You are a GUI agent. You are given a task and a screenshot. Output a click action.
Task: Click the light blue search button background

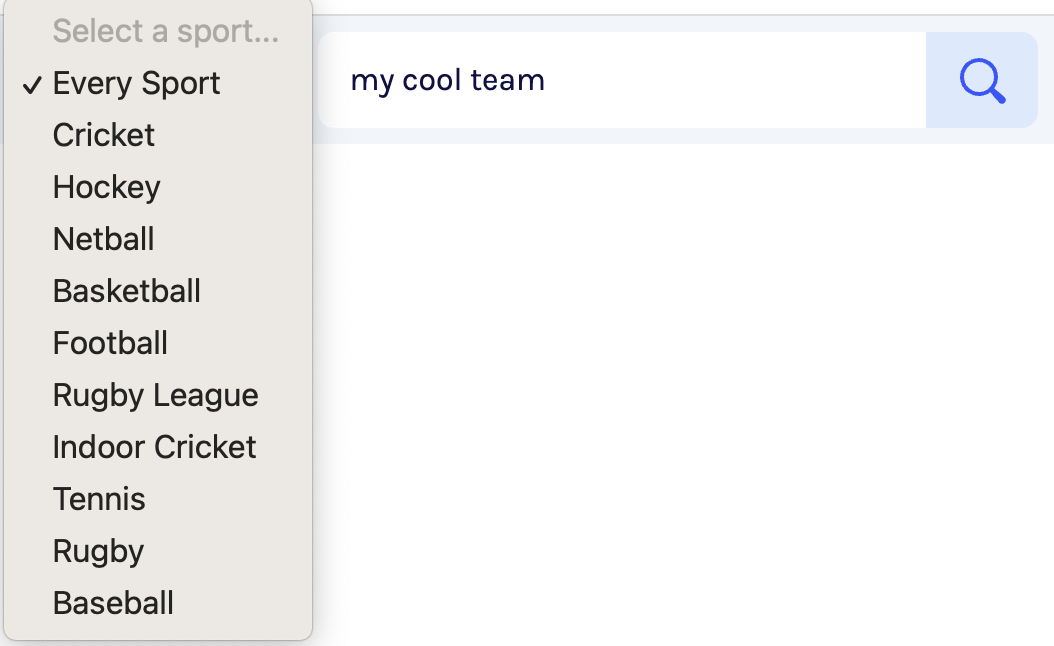pos(982,80)
